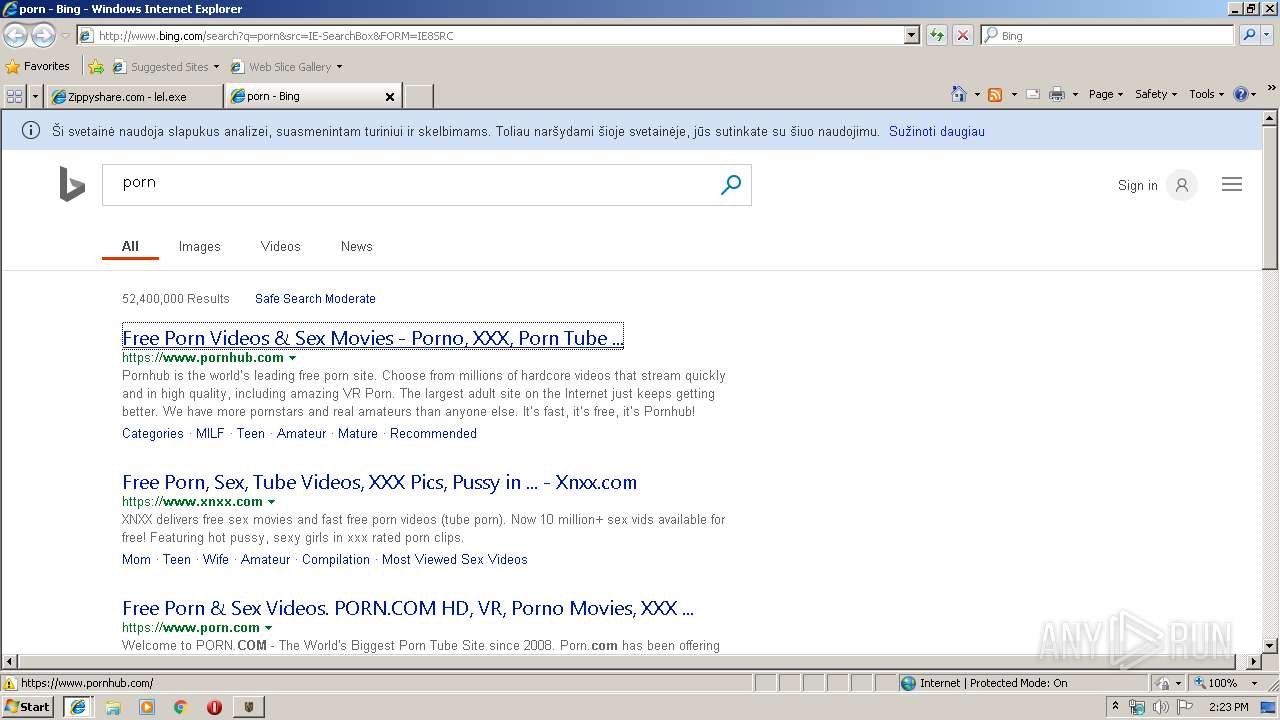Click the IE Bing search box
1280x720 pixels.
[1108, 35]
